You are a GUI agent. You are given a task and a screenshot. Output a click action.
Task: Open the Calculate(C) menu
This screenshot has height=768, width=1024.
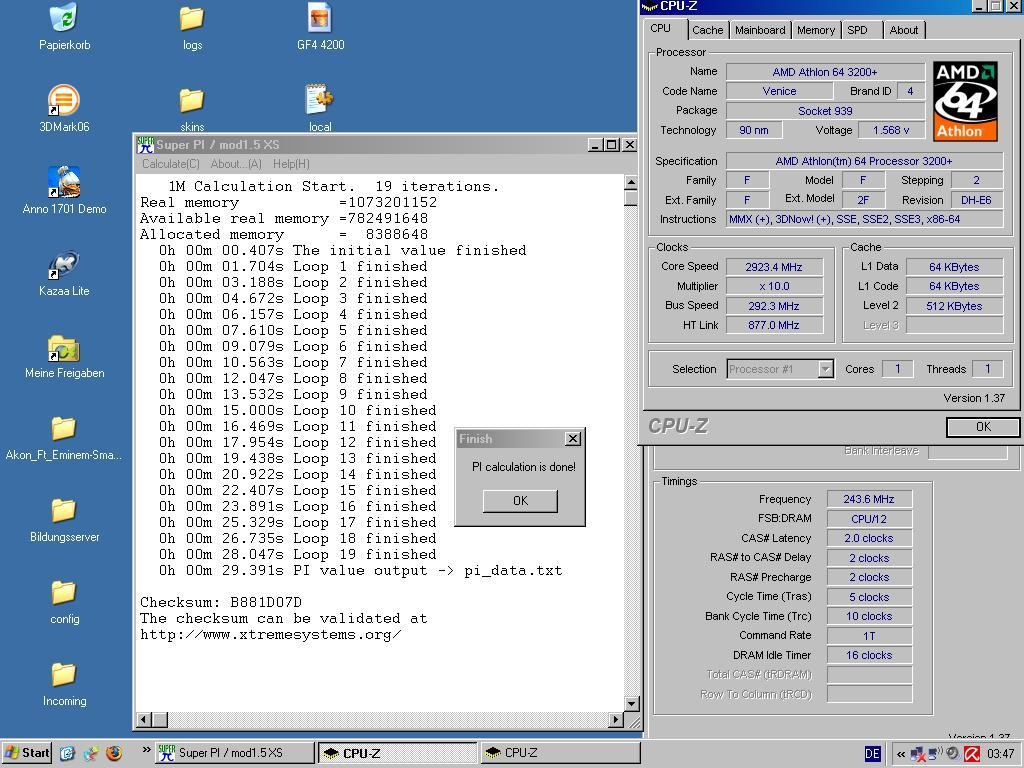click(170, 164)
